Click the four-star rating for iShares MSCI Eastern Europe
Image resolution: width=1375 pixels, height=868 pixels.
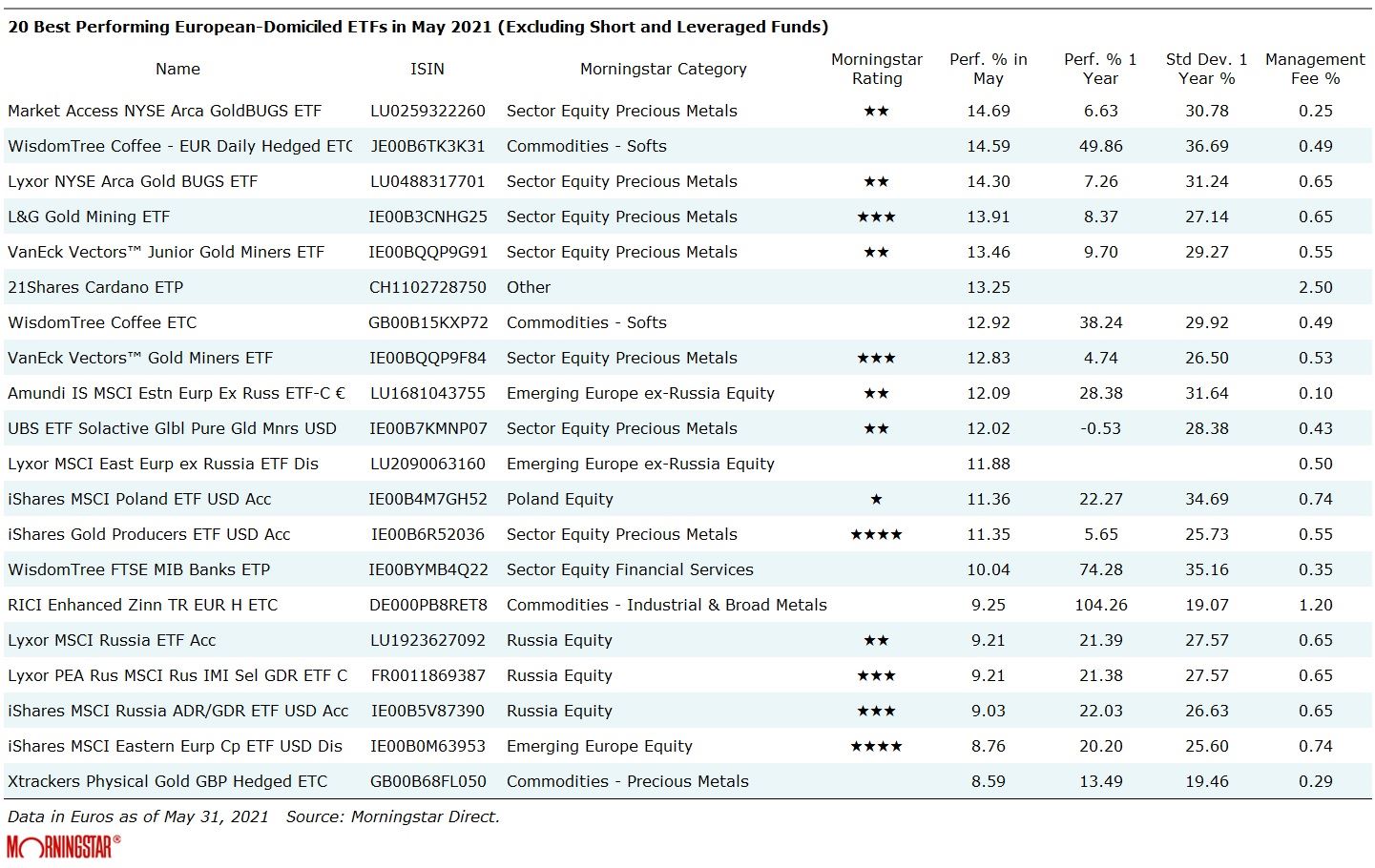876,746
